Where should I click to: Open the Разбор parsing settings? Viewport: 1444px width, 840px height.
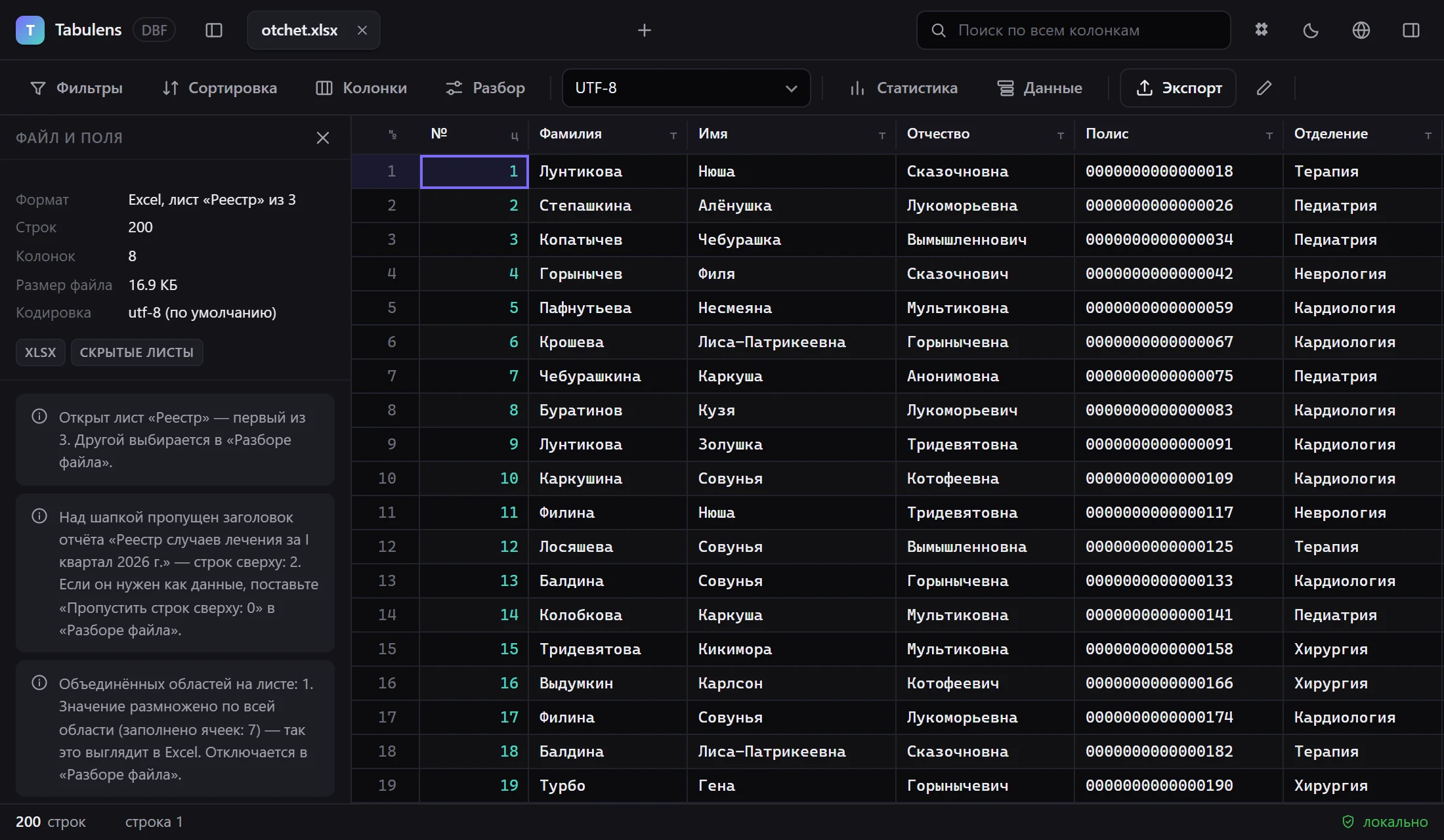pos(486,88)
